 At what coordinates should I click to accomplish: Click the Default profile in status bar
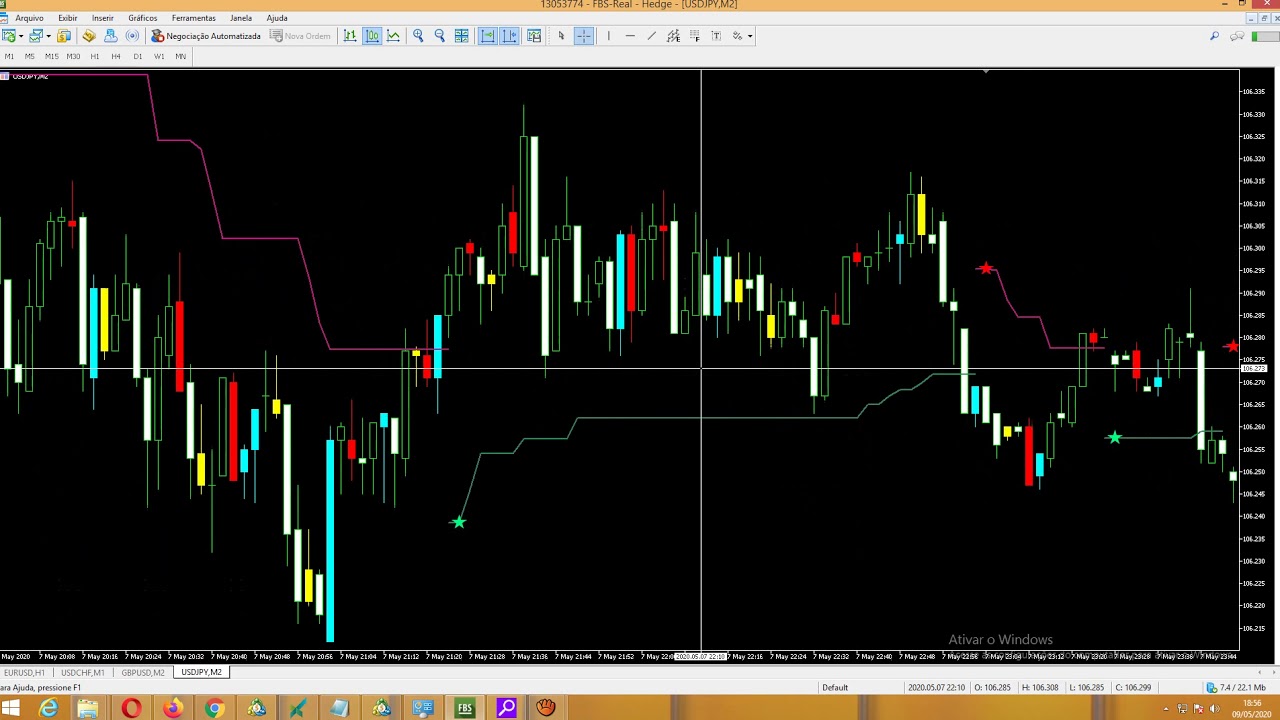(x=835, y=688)
